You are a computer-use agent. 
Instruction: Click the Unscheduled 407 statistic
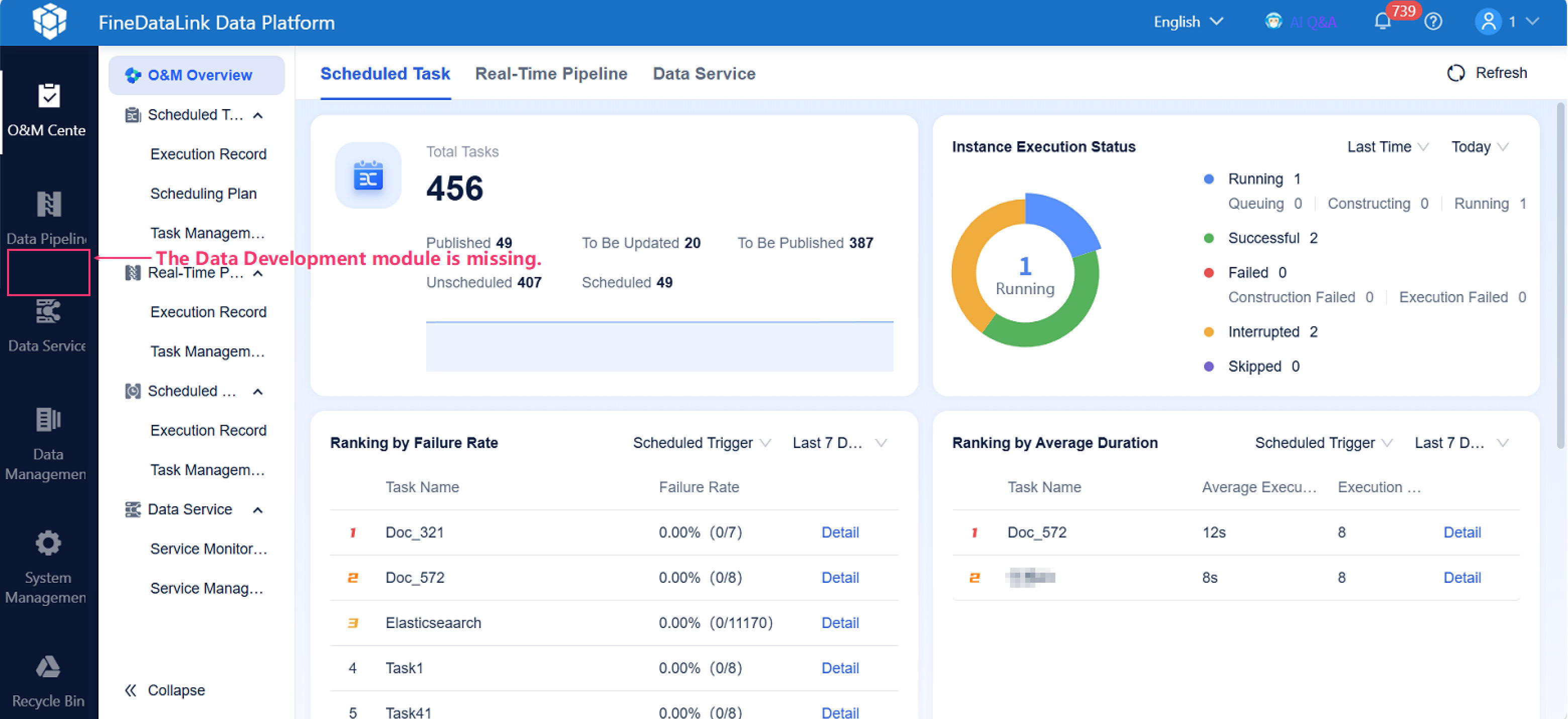coord(483,283)
